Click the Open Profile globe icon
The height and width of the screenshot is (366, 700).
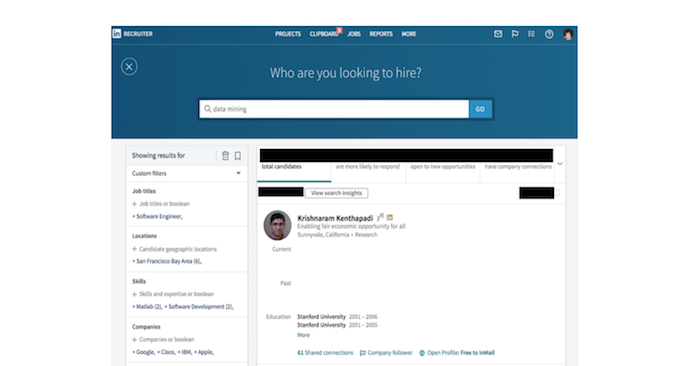pyautogui.click(x=422, y=353)
